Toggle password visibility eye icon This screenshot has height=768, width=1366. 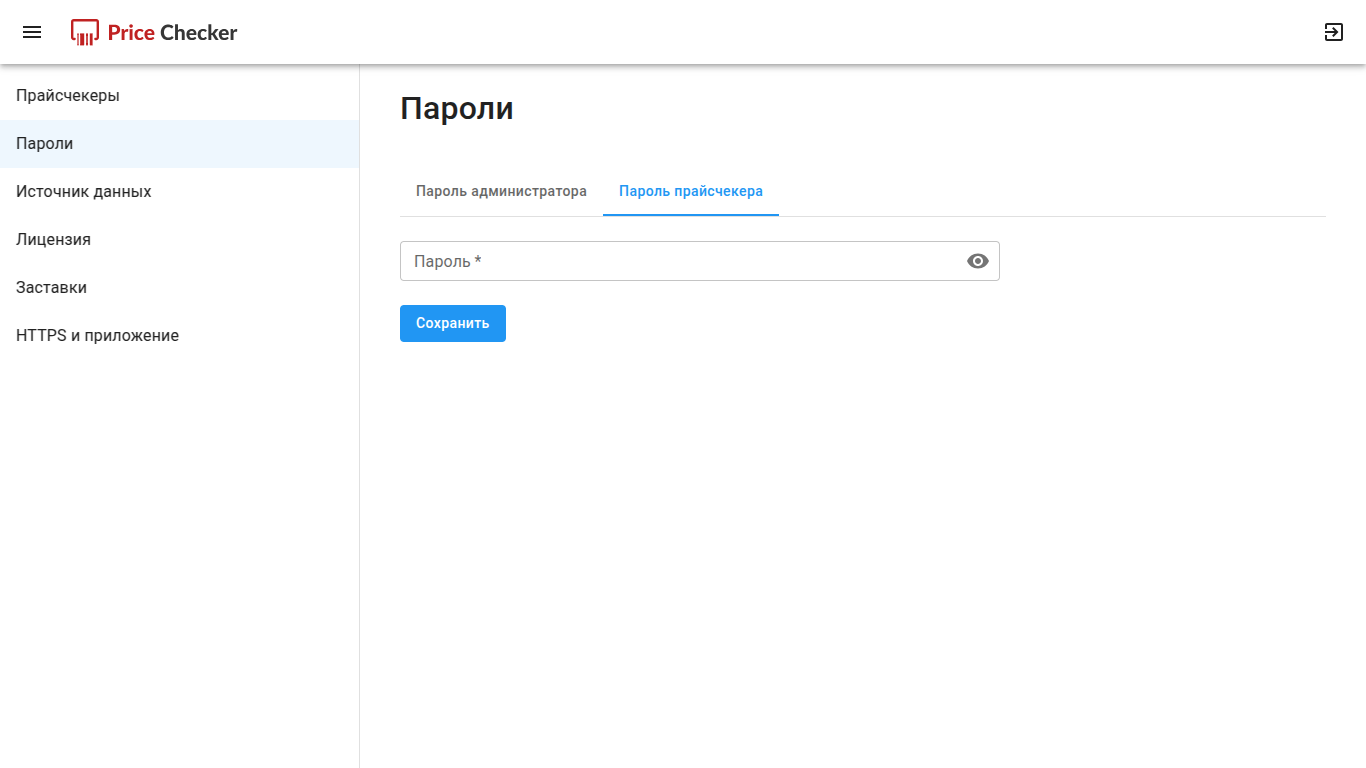click(978, 261)
